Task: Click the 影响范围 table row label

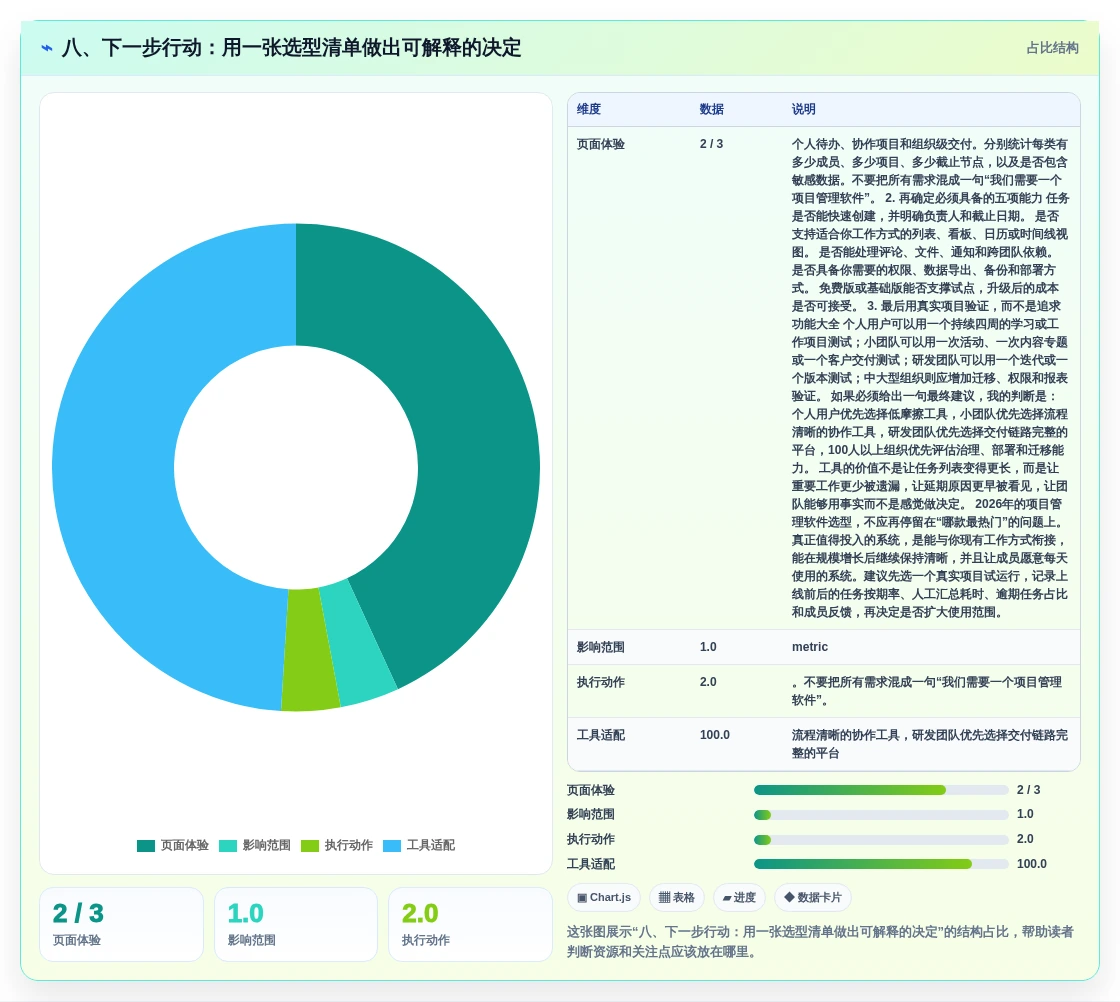Action: (x=601, y=647)
